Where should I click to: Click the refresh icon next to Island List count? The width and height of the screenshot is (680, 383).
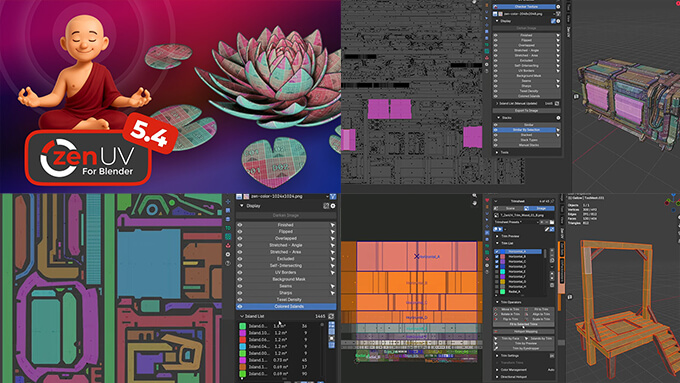[331, 316]
